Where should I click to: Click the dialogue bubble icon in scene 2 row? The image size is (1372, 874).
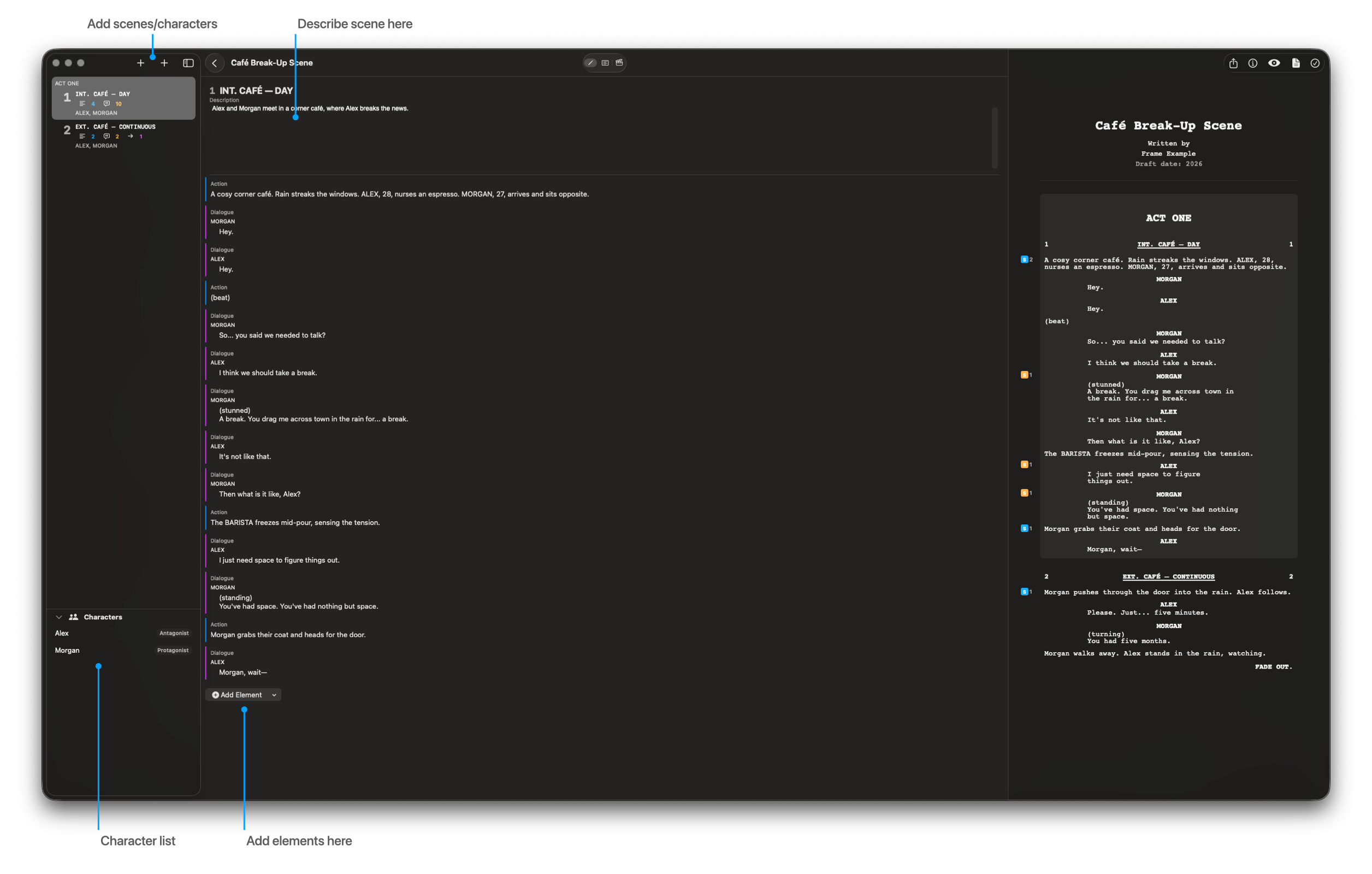click(107, 136)
